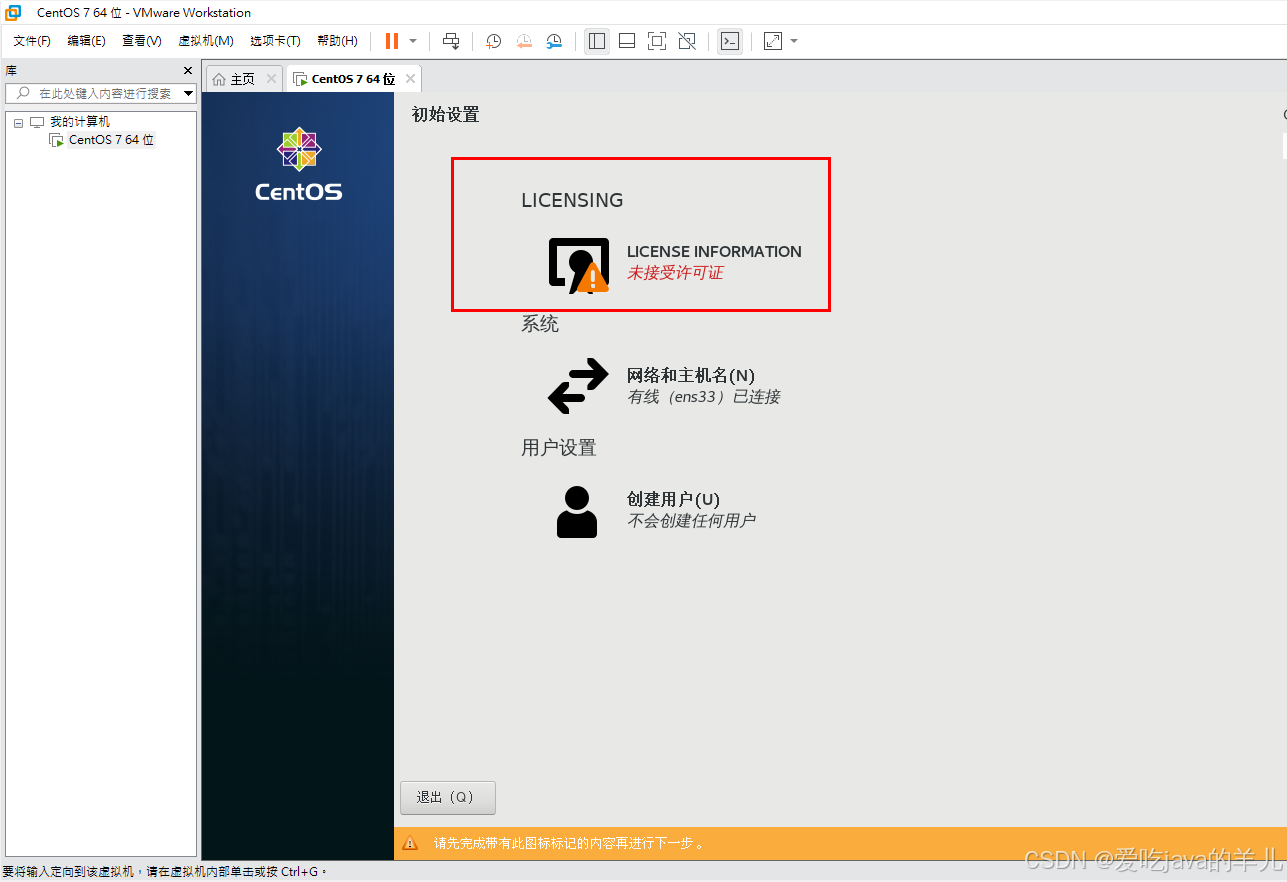Click the user silhouette icon

click(x=576, y=512)
